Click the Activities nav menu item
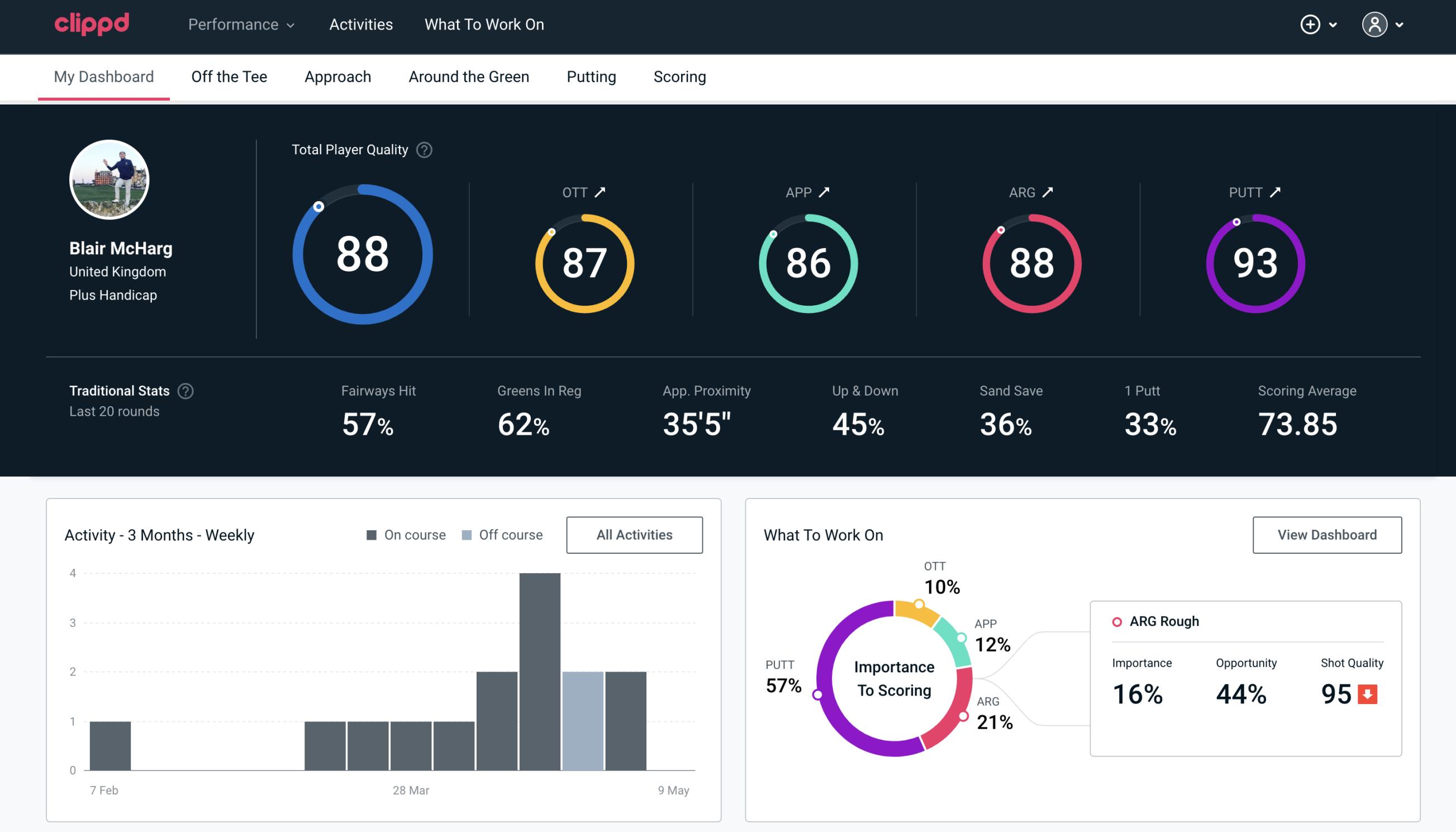1456x832 pixels. (361, 25)
